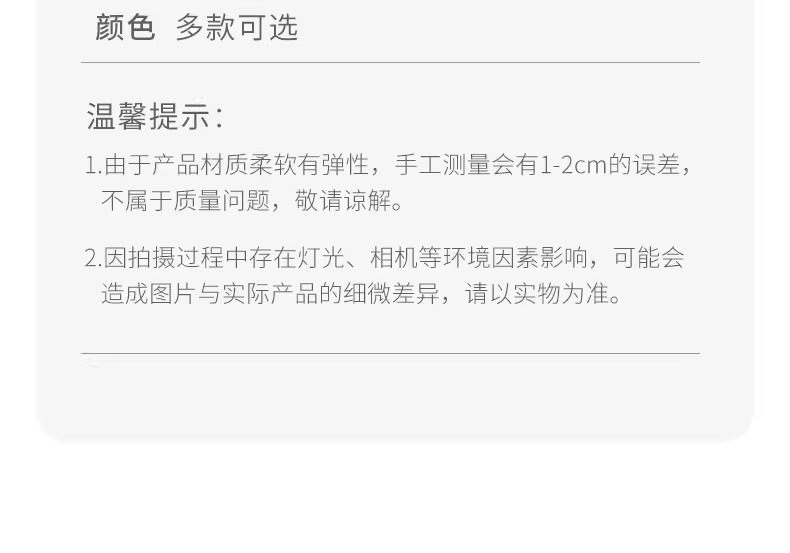Screen dimensions: 790x553
Task: Click the phrase 由于产品材质柔软有弹性
Action: click(237, 165)
